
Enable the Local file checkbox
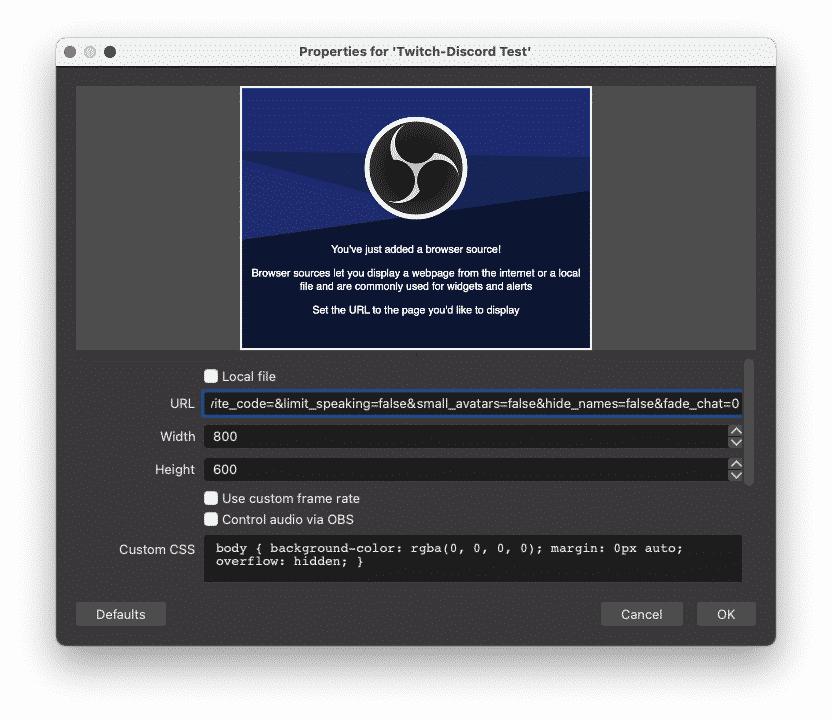(211, 375)
